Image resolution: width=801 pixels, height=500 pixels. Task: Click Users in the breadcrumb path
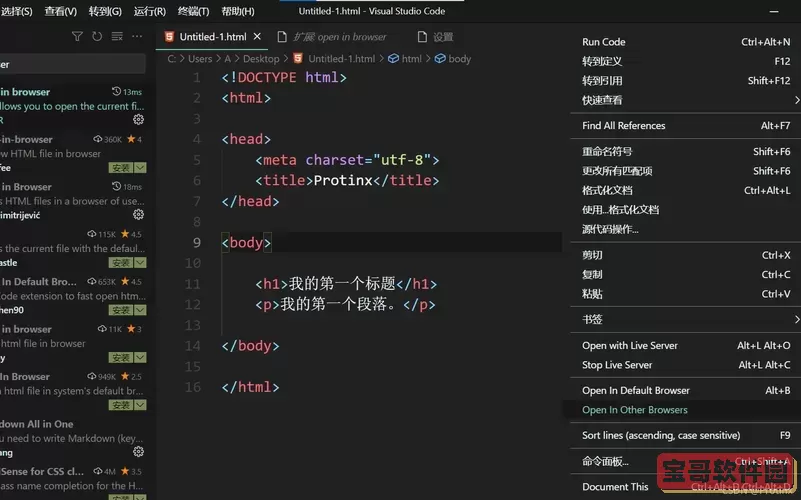pos(200,59)
